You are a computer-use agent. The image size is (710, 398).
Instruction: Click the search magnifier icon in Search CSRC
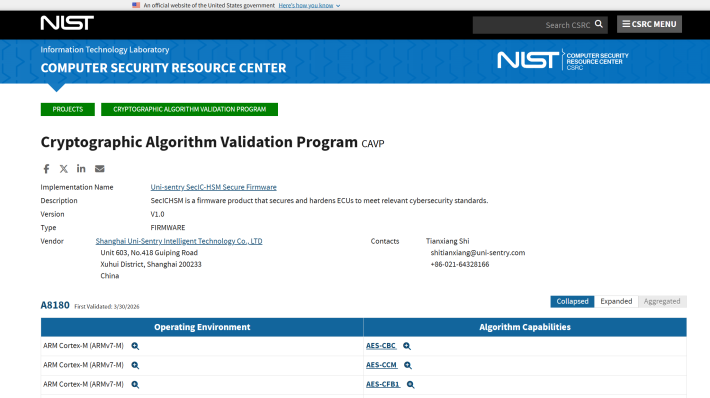[599, 24]
